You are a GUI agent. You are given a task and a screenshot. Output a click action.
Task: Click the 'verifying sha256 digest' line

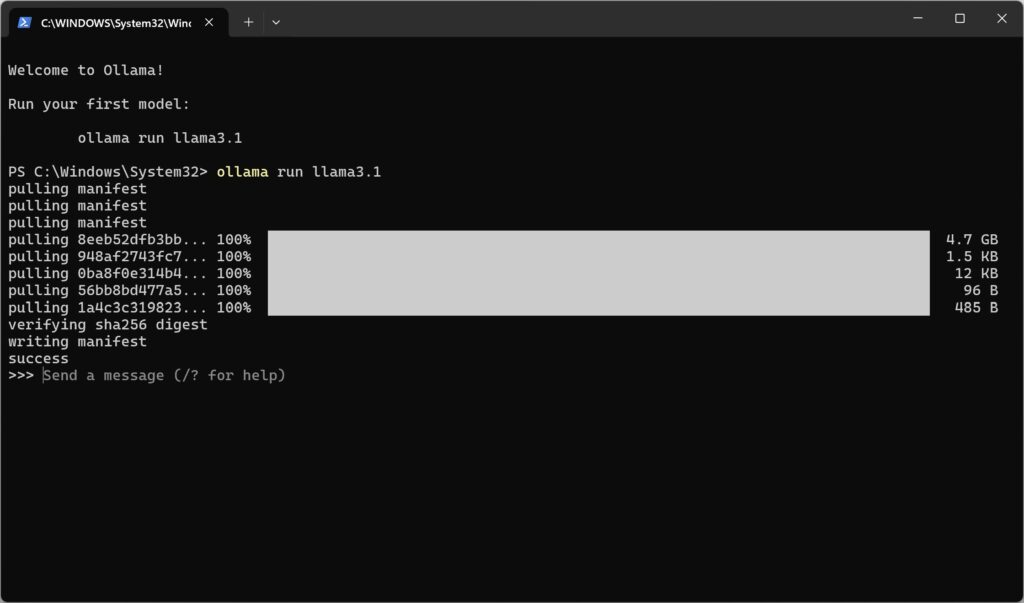coord(107,325)
